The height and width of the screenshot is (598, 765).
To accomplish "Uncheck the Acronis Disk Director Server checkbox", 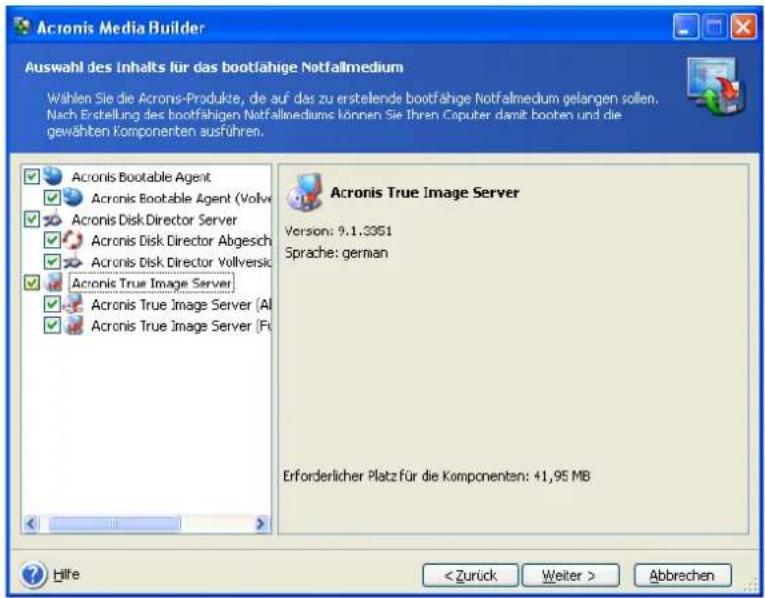I will click(x=32, y=219).
